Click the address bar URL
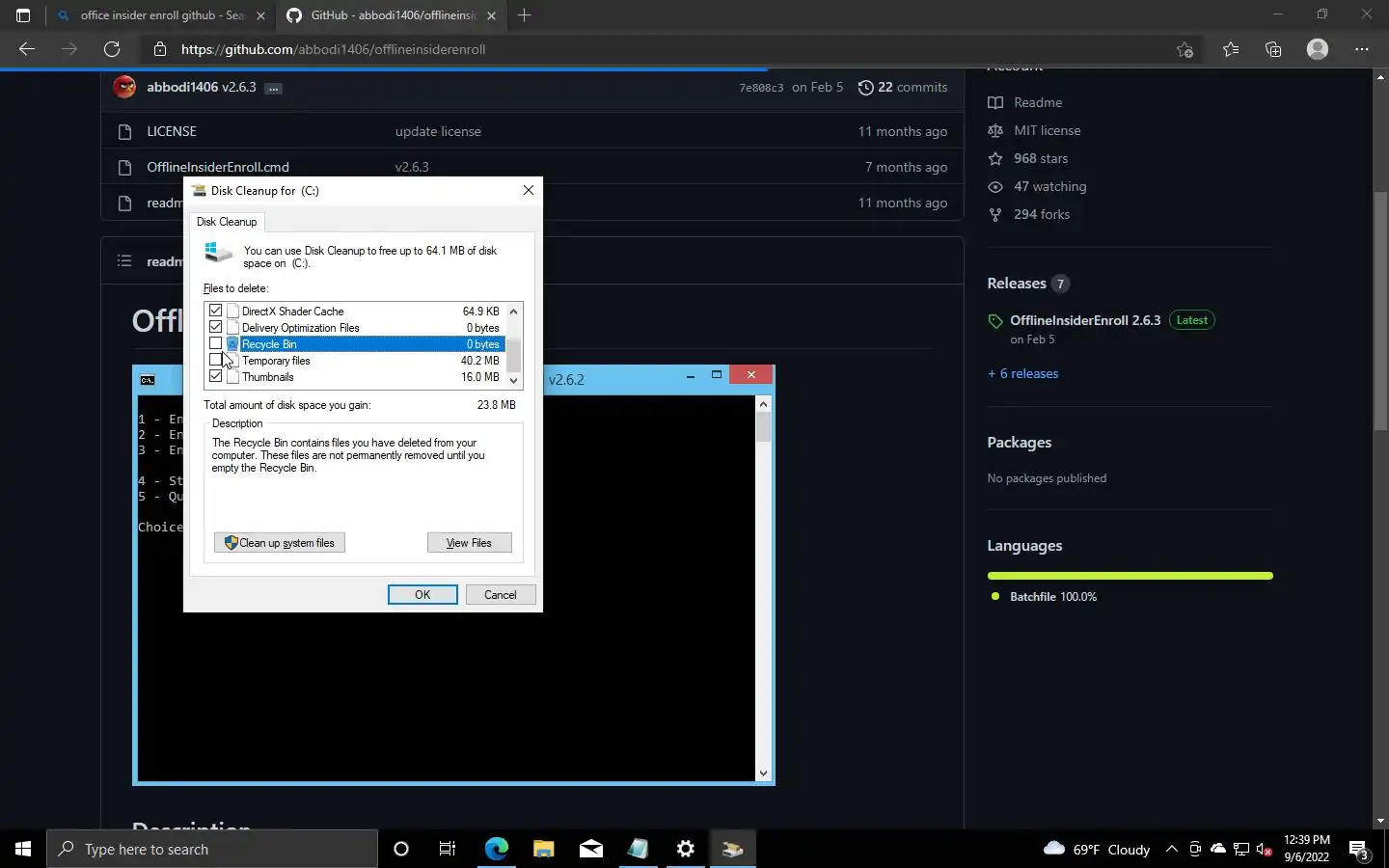Image resolution: width=1389 pixels, height=868 pixels. pyautogui.click(x=333, y=49)
